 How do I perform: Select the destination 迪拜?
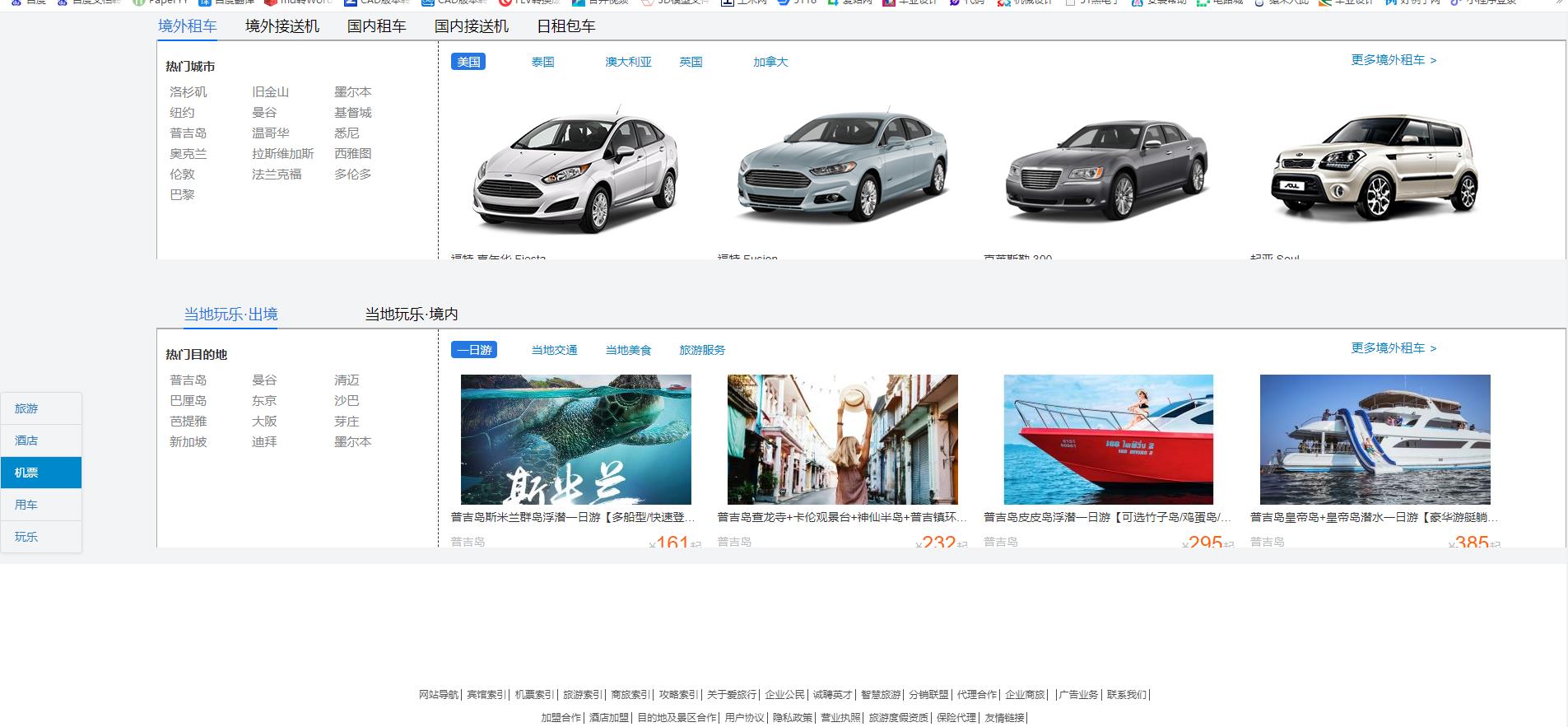tap(264, 442)
